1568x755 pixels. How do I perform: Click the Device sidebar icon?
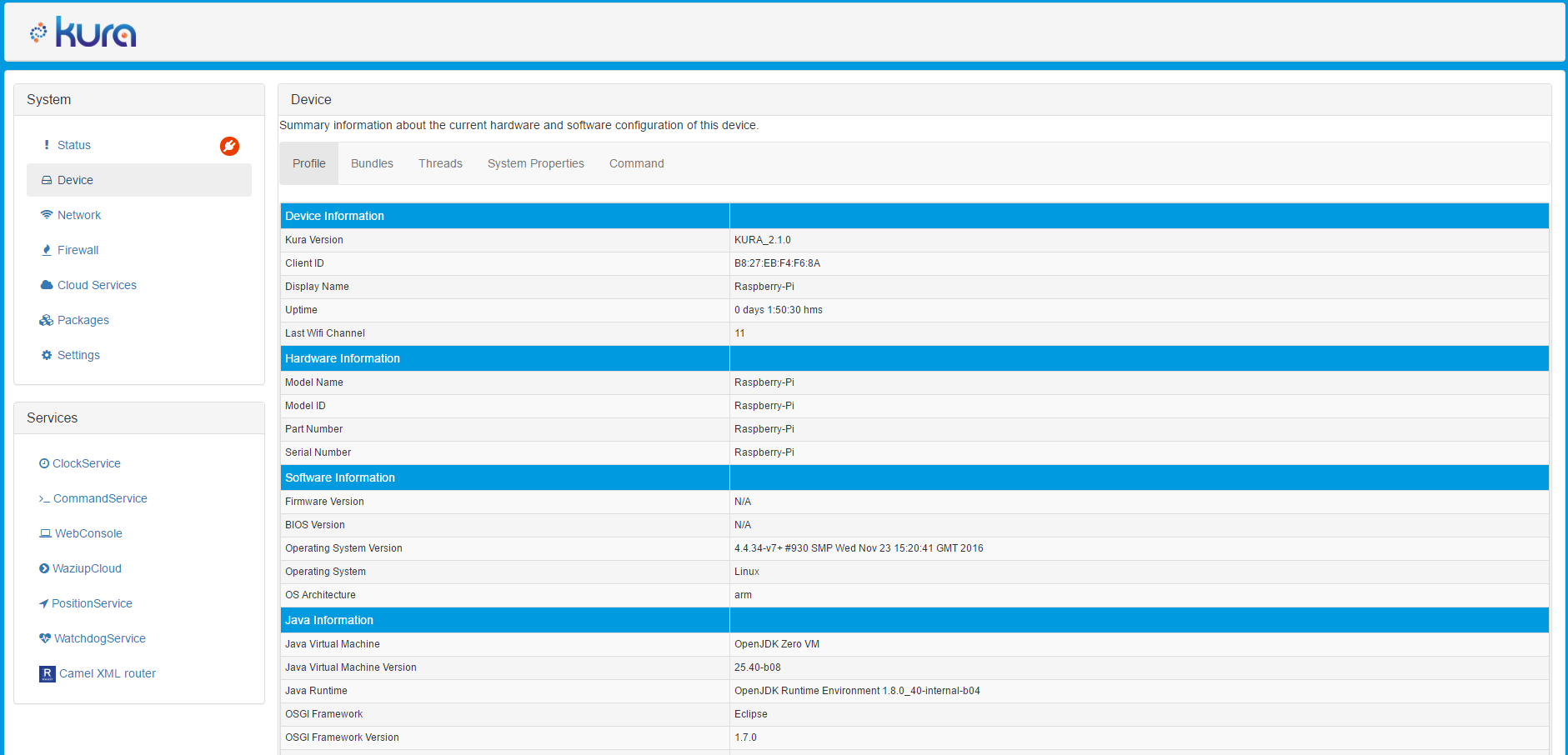(x=47, y=180)
